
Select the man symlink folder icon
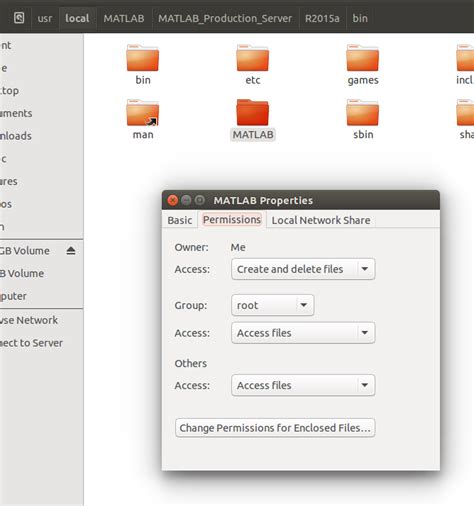click(143, 113)
